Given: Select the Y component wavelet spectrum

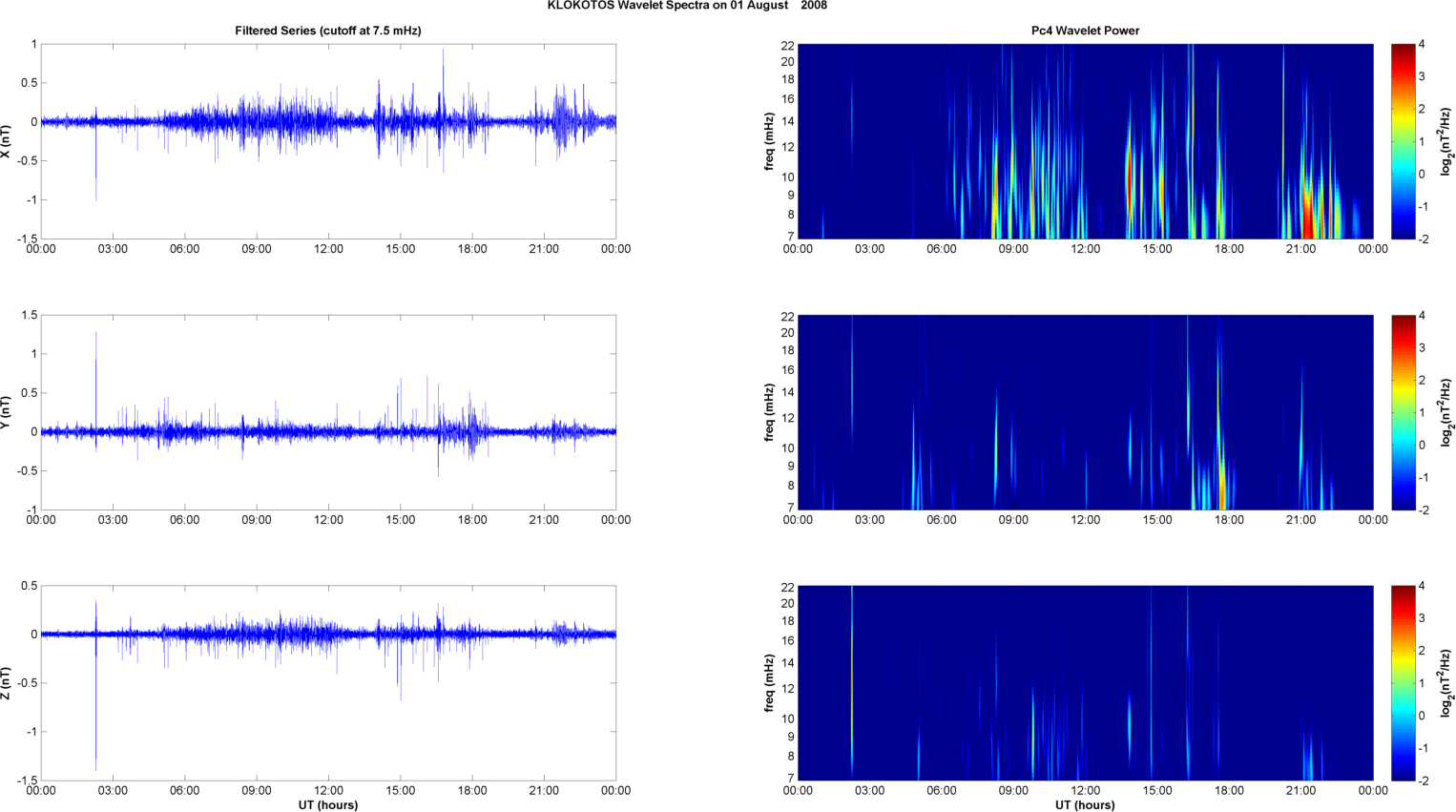Looking at the screenshot, I should (1085, 412).
